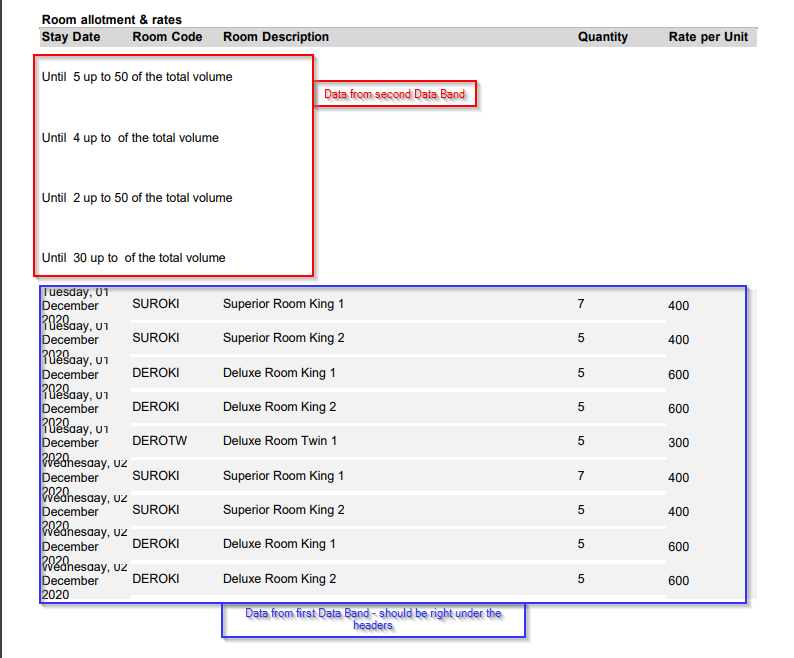Viewport: 794px width, 658px height.
Task: Select 'Until 5 up to 50' text line
Action: tap(137, 77)
